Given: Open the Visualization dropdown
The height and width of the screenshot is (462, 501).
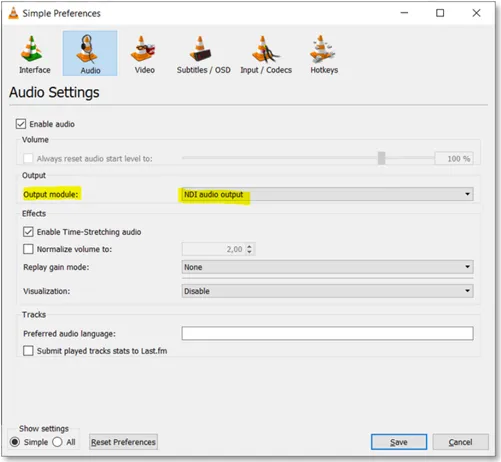Looking at the screenshot, I should (x=327, y=291).
